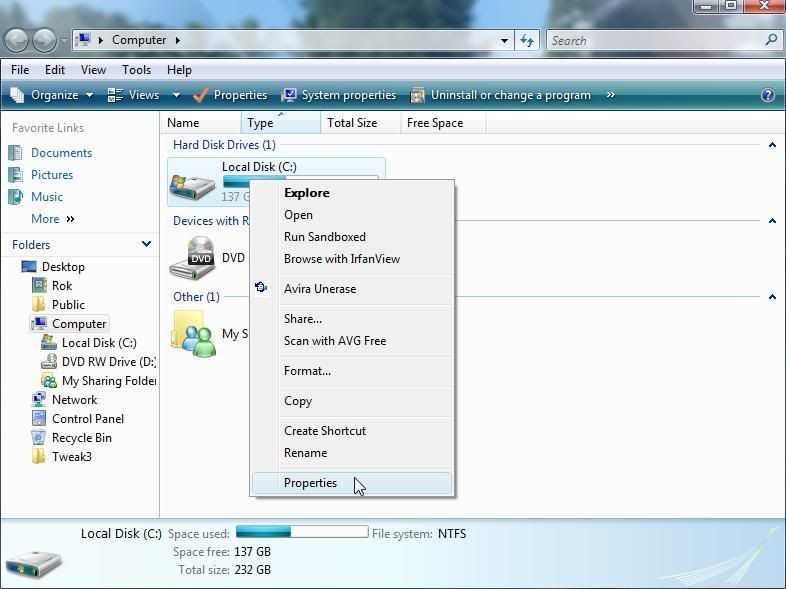
Task: Collapse the Other (1) group arrow
Action: click(x=772, y=297)
